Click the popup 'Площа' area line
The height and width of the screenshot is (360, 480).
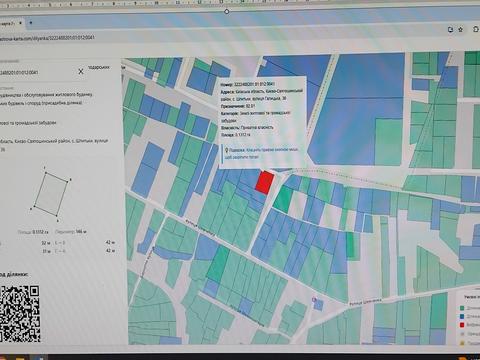point(235,135)
